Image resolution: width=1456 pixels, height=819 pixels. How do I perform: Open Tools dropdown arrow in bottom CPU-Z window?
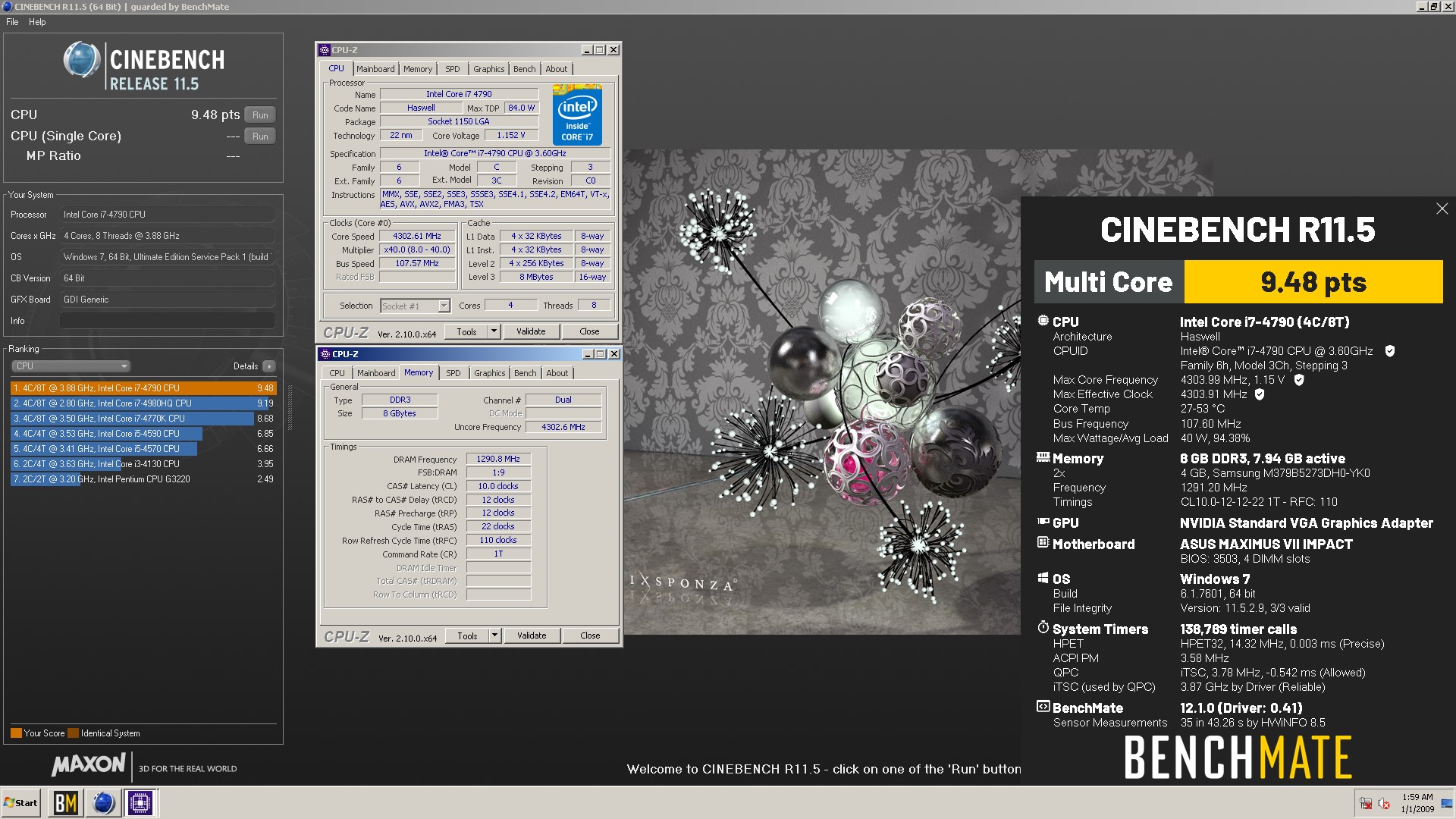tap(494, 635)
